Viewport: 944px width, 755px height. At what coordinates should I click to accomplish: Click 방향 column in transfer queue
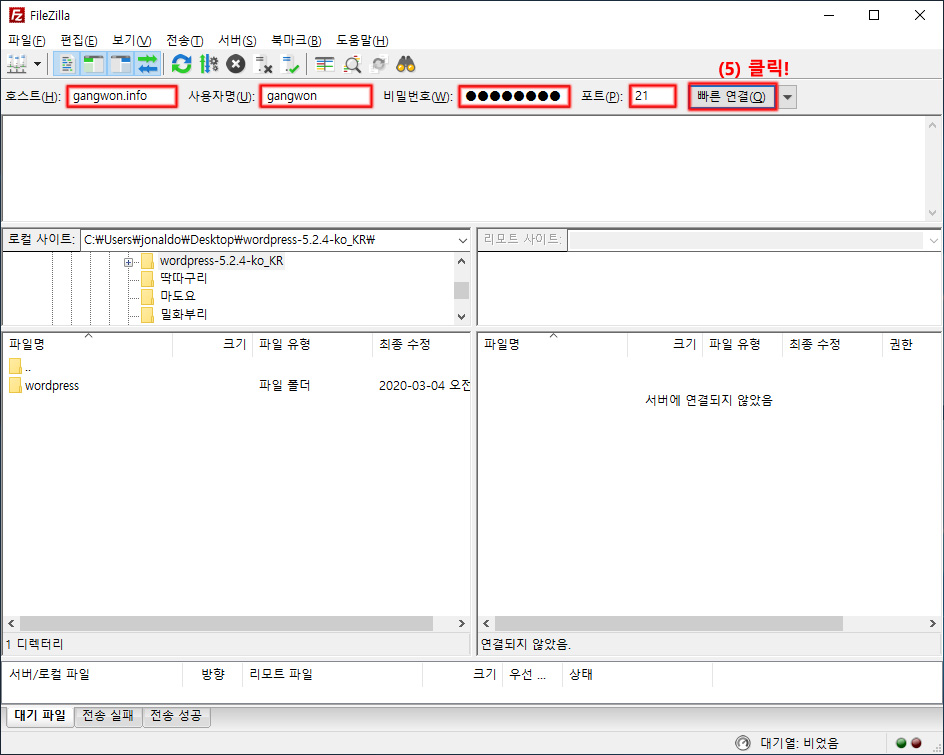(x=213, y=675)
